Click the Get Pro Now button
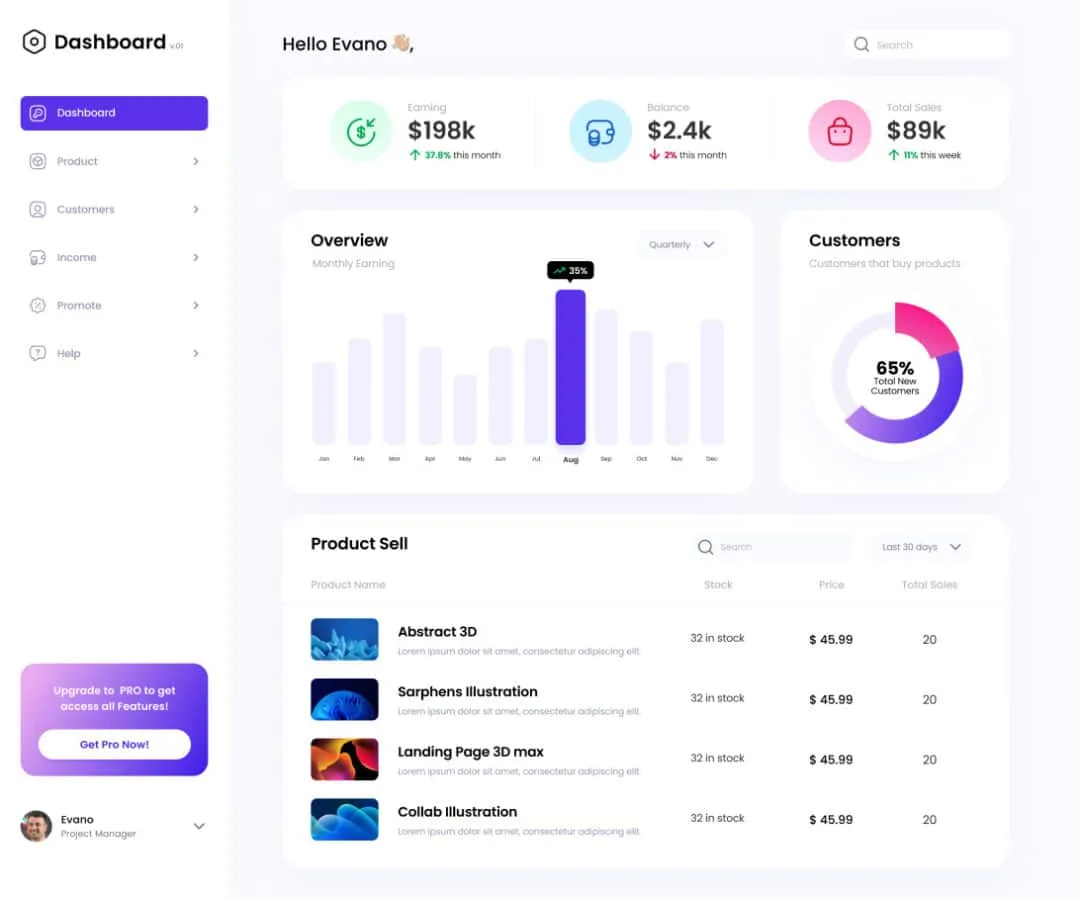The height and width of the screenshot is (899, 1080). click(x=114, y=744)
